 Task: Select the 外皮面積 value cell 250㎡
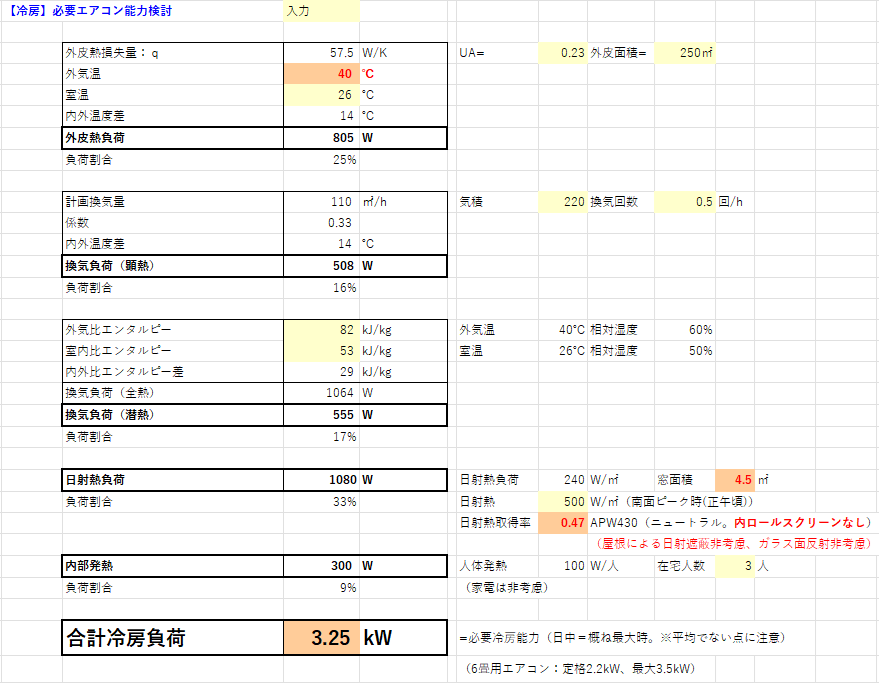[x=685, y=53]
